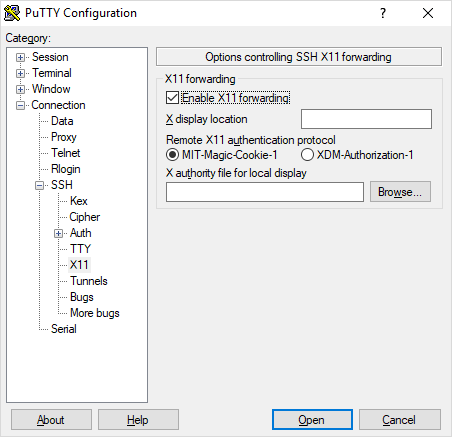Select Telnet in category tree
452x437 pixels.
[x=66, y=153]
